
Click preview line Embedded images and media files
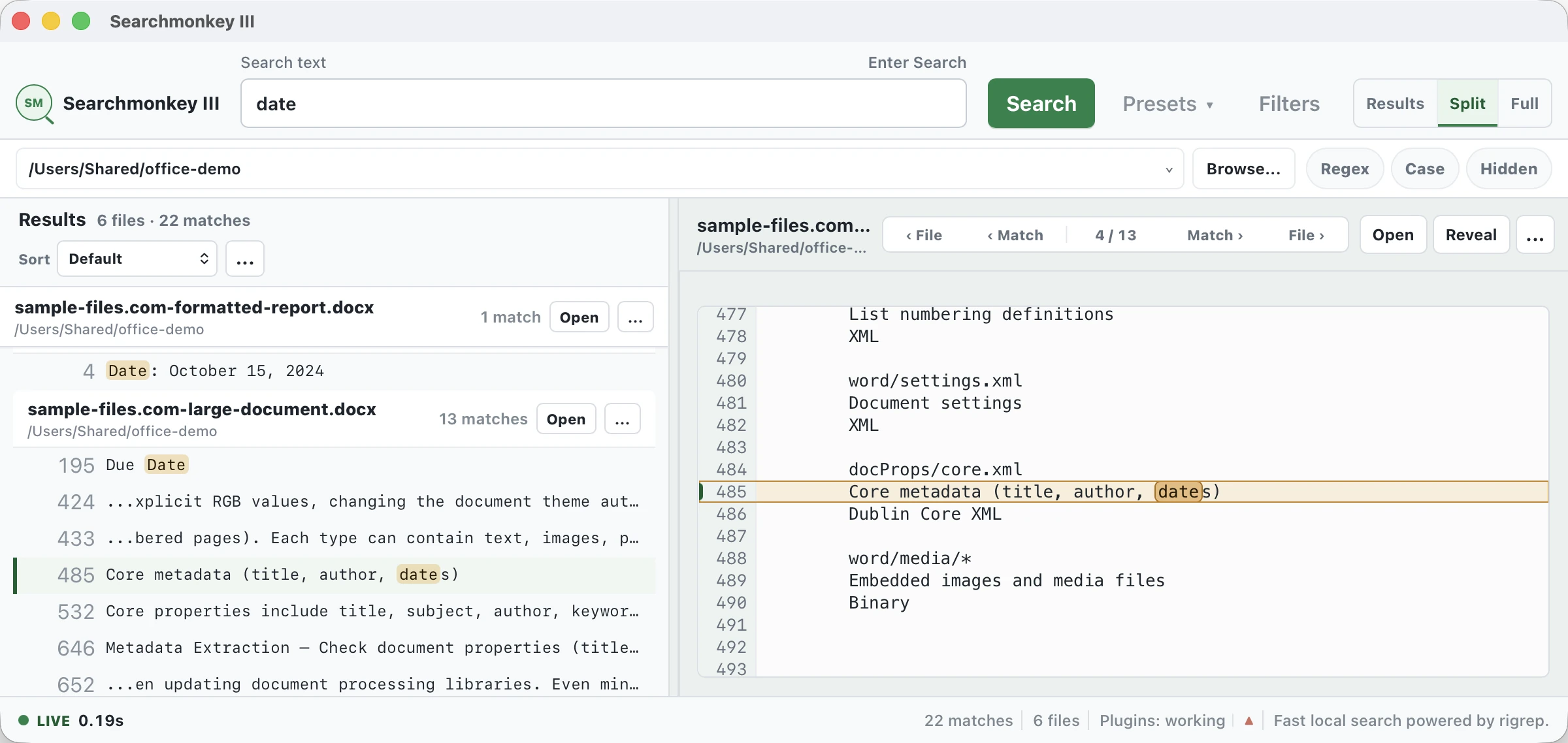(x=1006, y=580)
